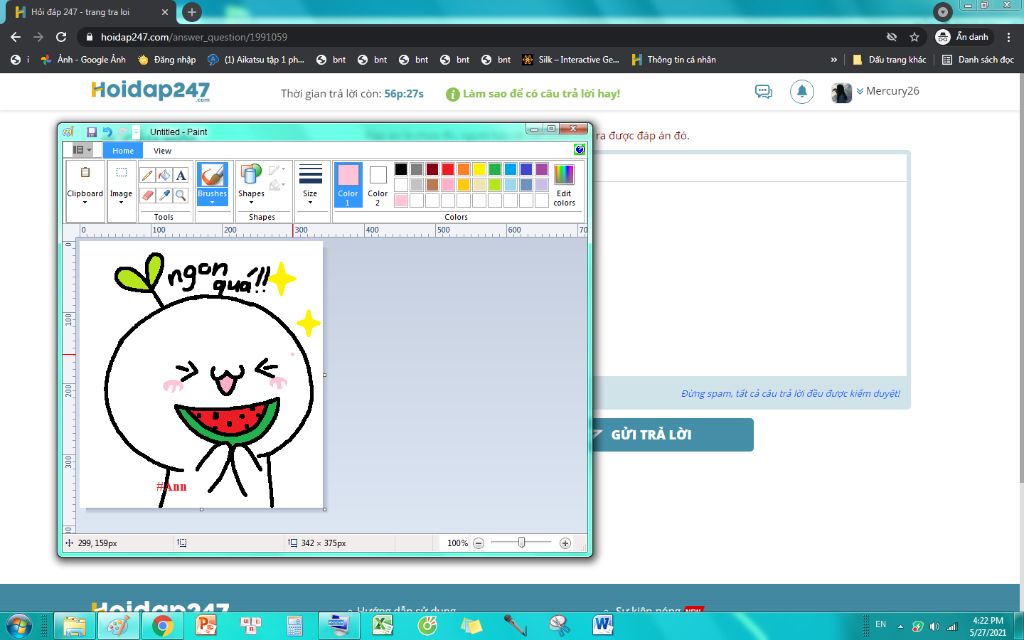This screenshot has width=1024, height=640.
Task: Select Color 2 background swatch
Action: click(377, 185)
